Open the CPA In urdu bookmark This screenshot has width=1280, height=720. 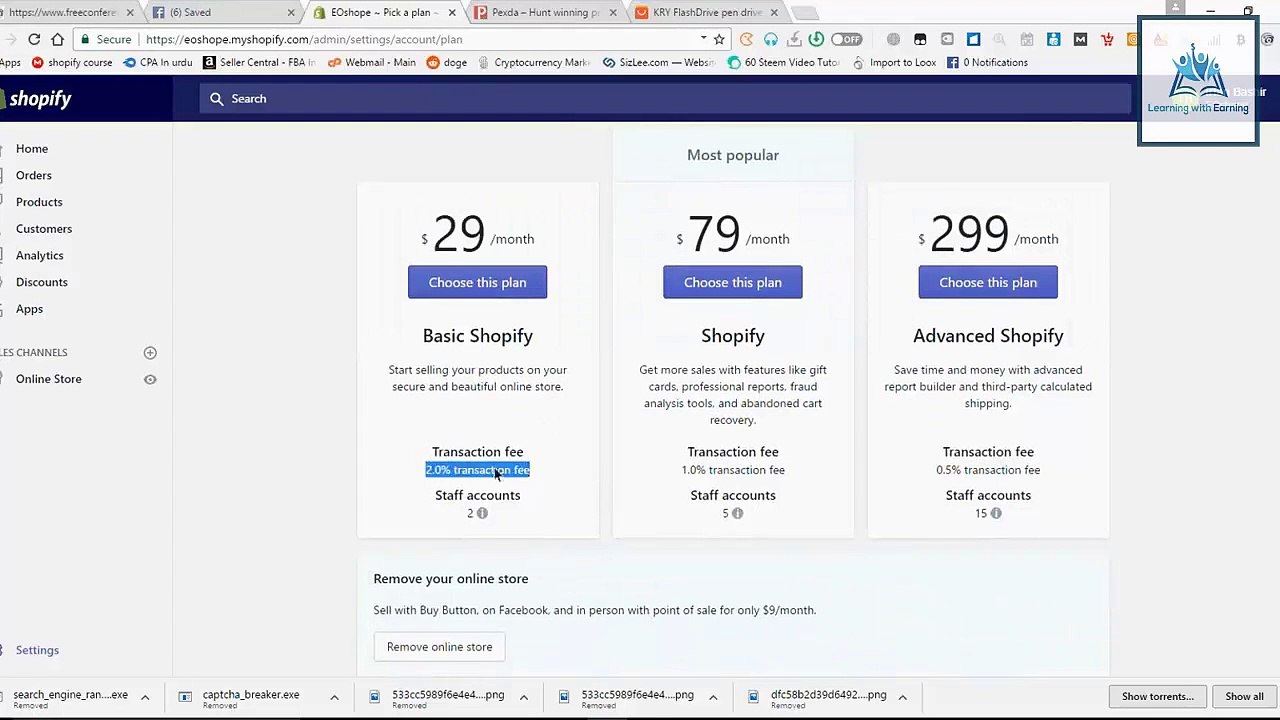click(158, 62)
